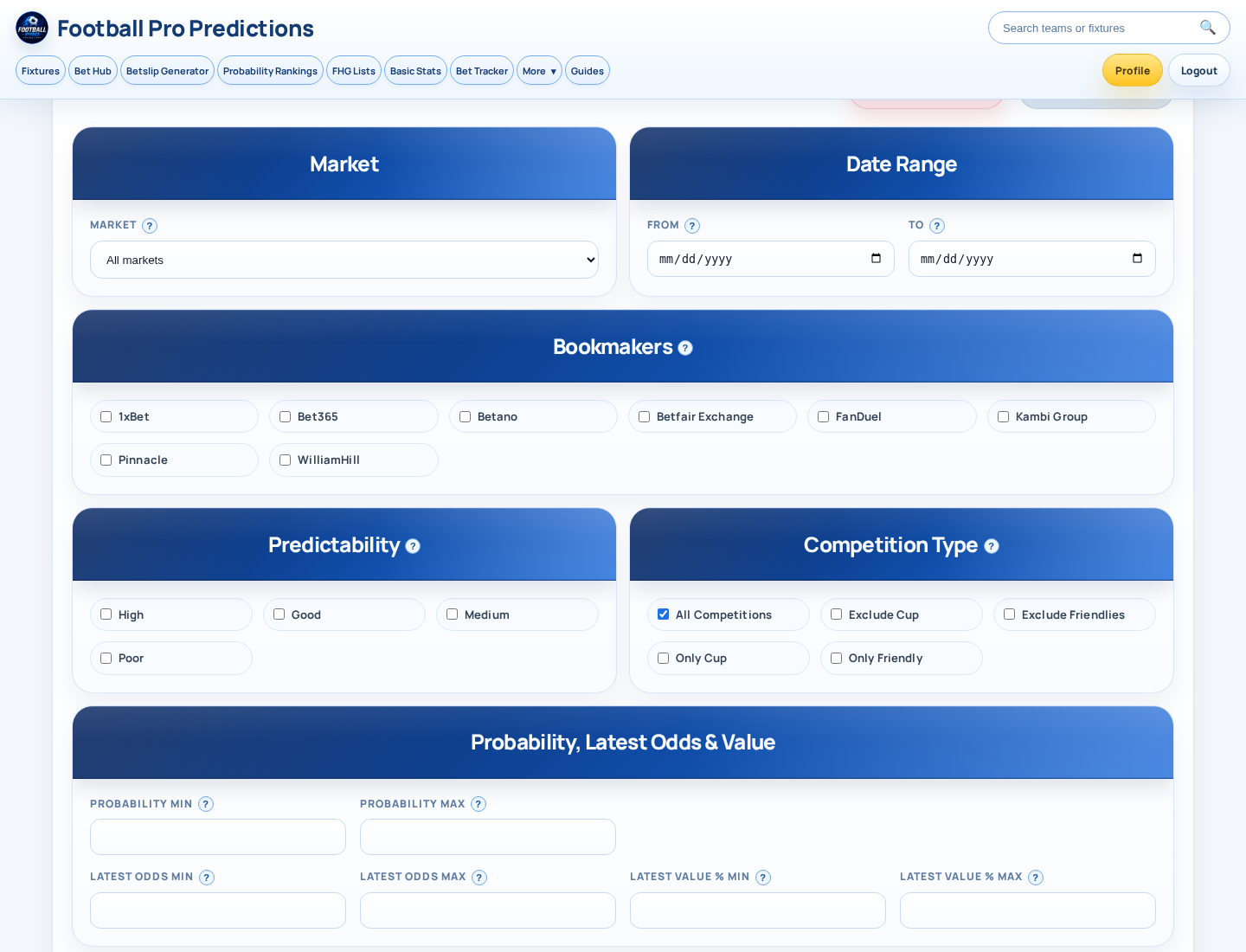
Task: Click the Latest Value % Min input box
Action: pyautogui.click(x=758, y=910)
